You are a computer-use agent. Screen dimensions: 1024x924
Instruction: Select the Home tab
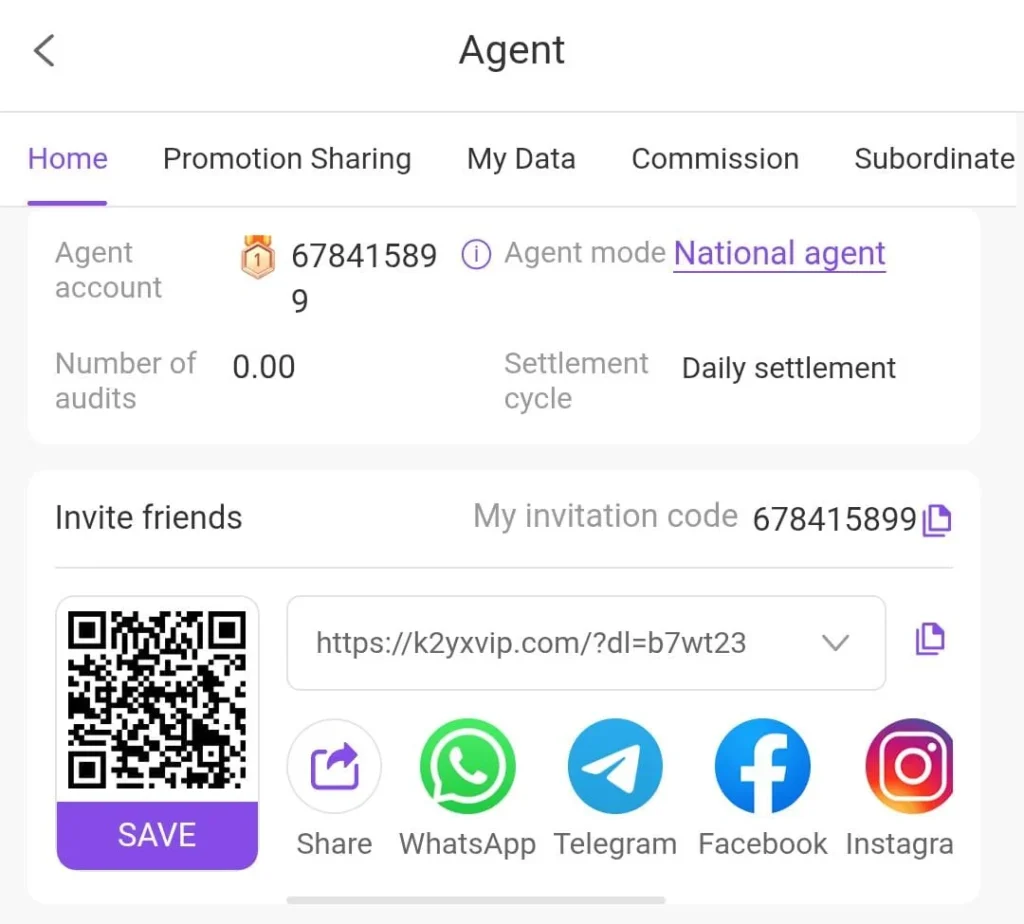coord(67,159)
